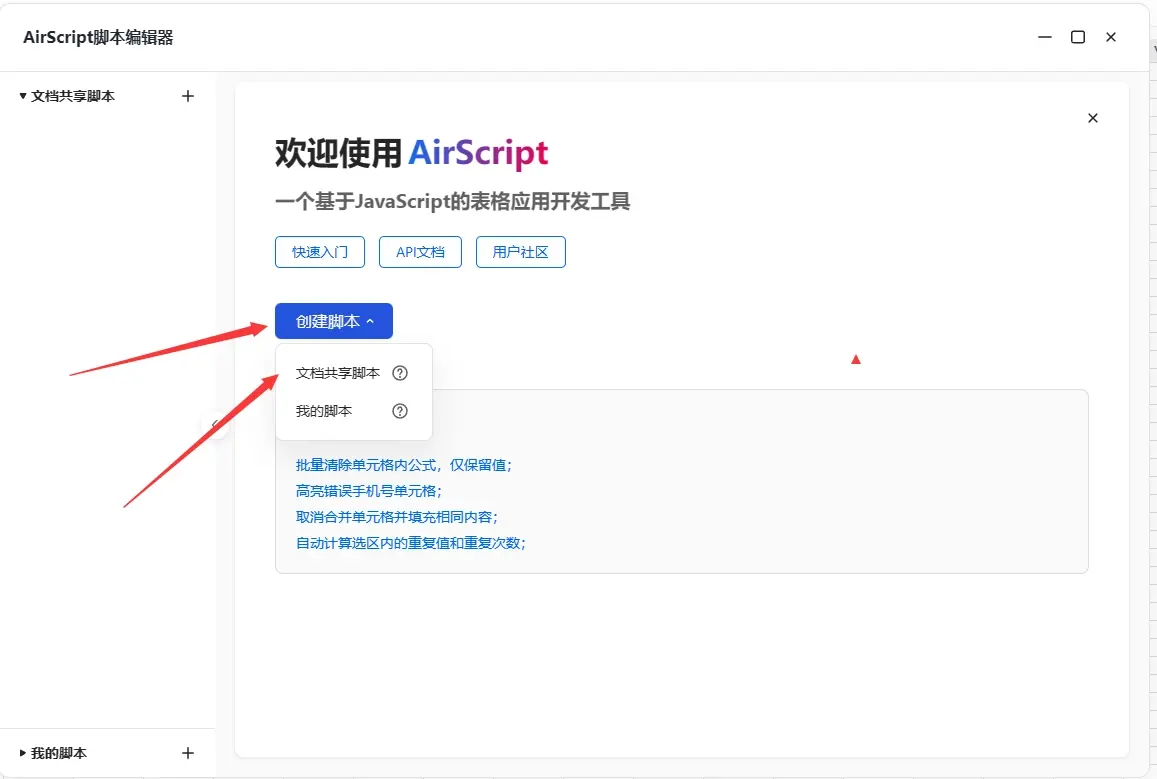Screen dimensions: 1157x779
Task: Show help for 文档共享脚本 menu option
Action: [x=400, y=373]
